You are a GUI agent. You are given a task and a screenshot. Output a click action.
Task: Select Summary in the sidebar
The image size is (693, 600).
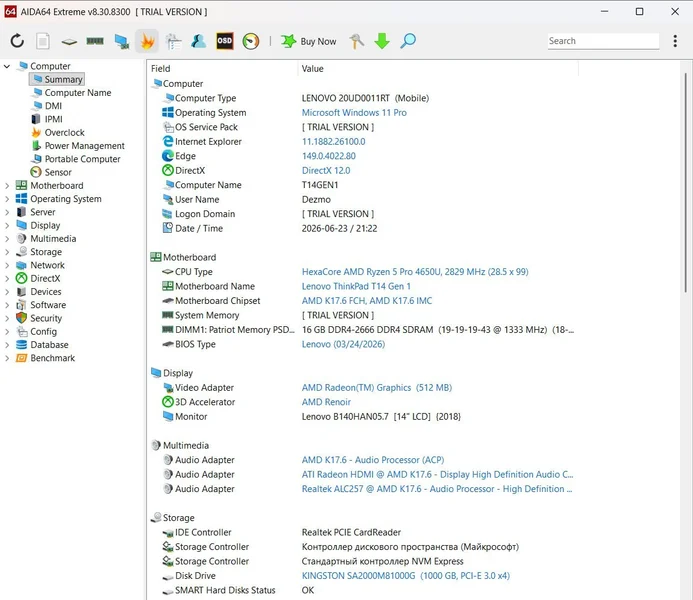pyautogui.click(x=57, y=80)
